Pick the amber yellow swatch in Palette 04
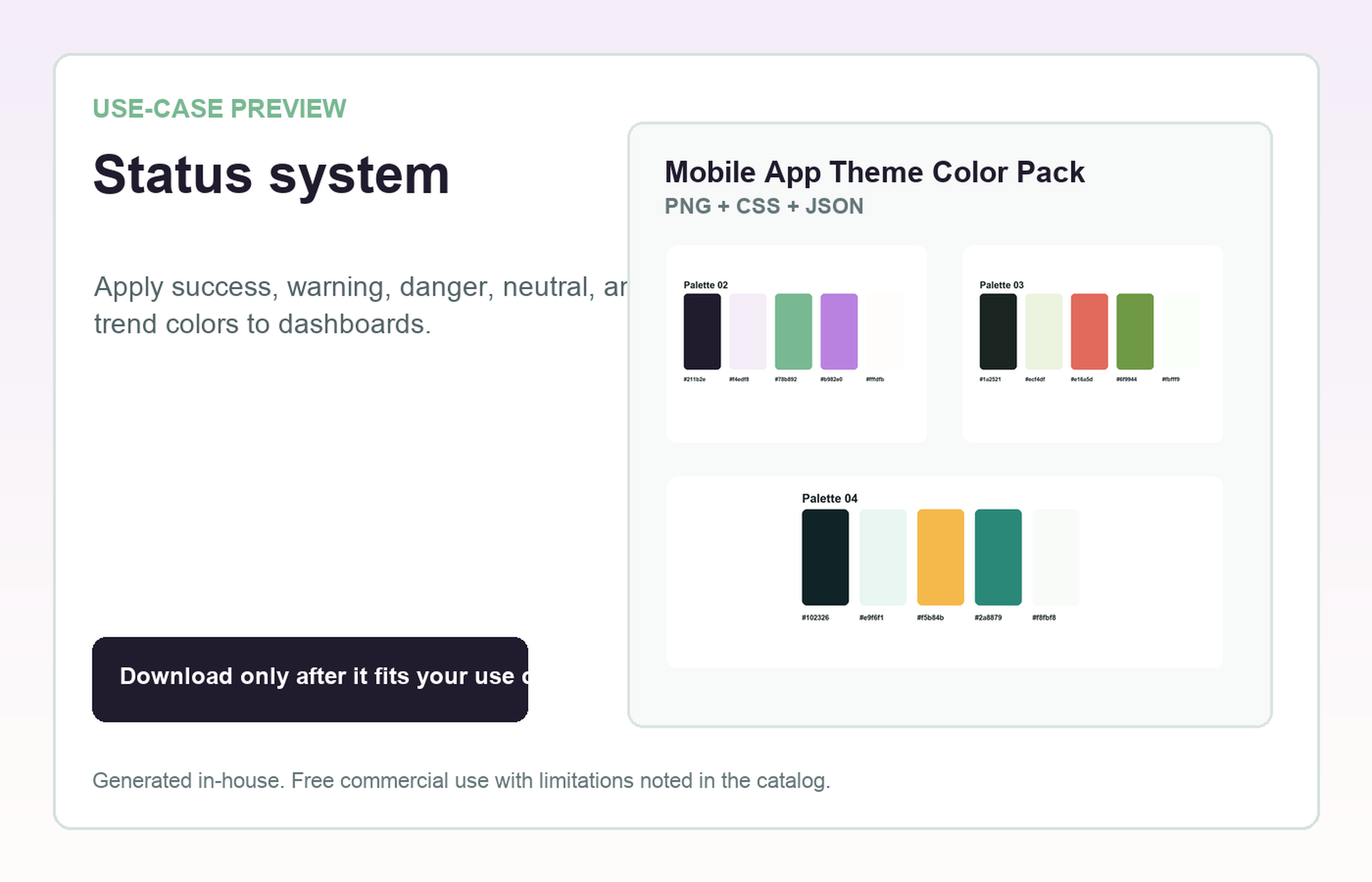The width and height of the screenshot is (1372, 882). coord(941,557)
